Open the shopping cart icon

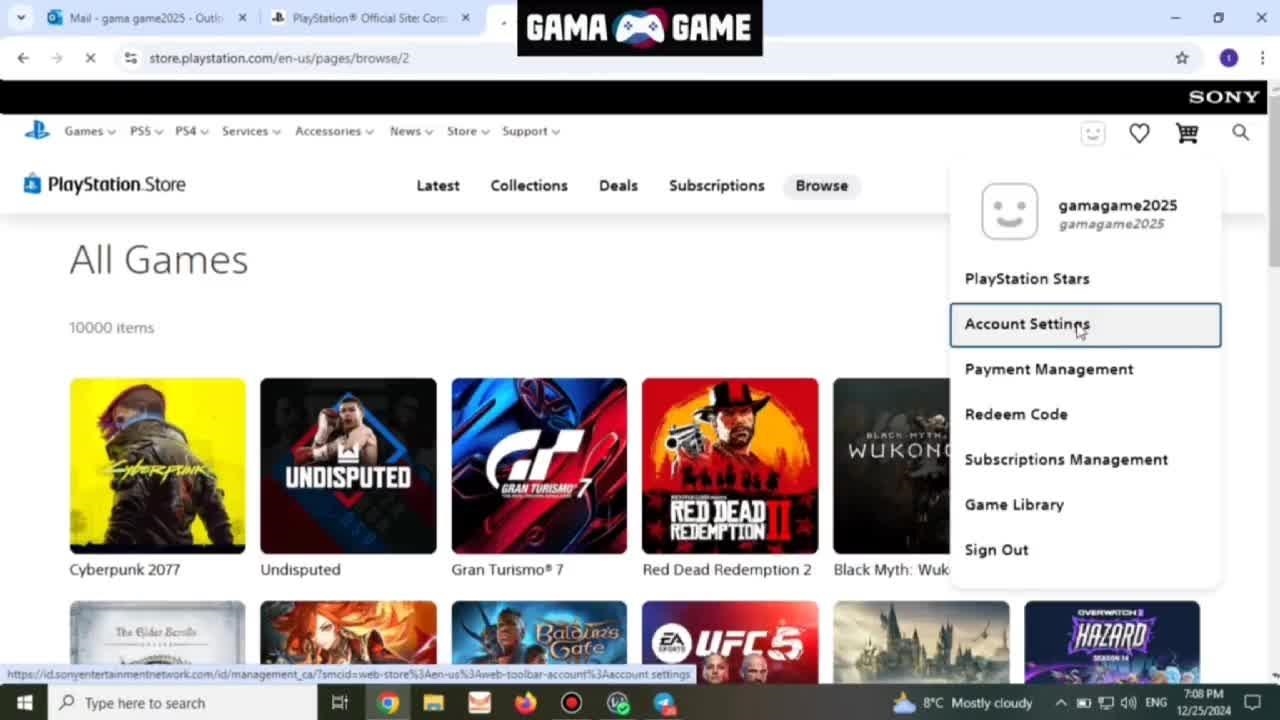(x=1187, y=133)
